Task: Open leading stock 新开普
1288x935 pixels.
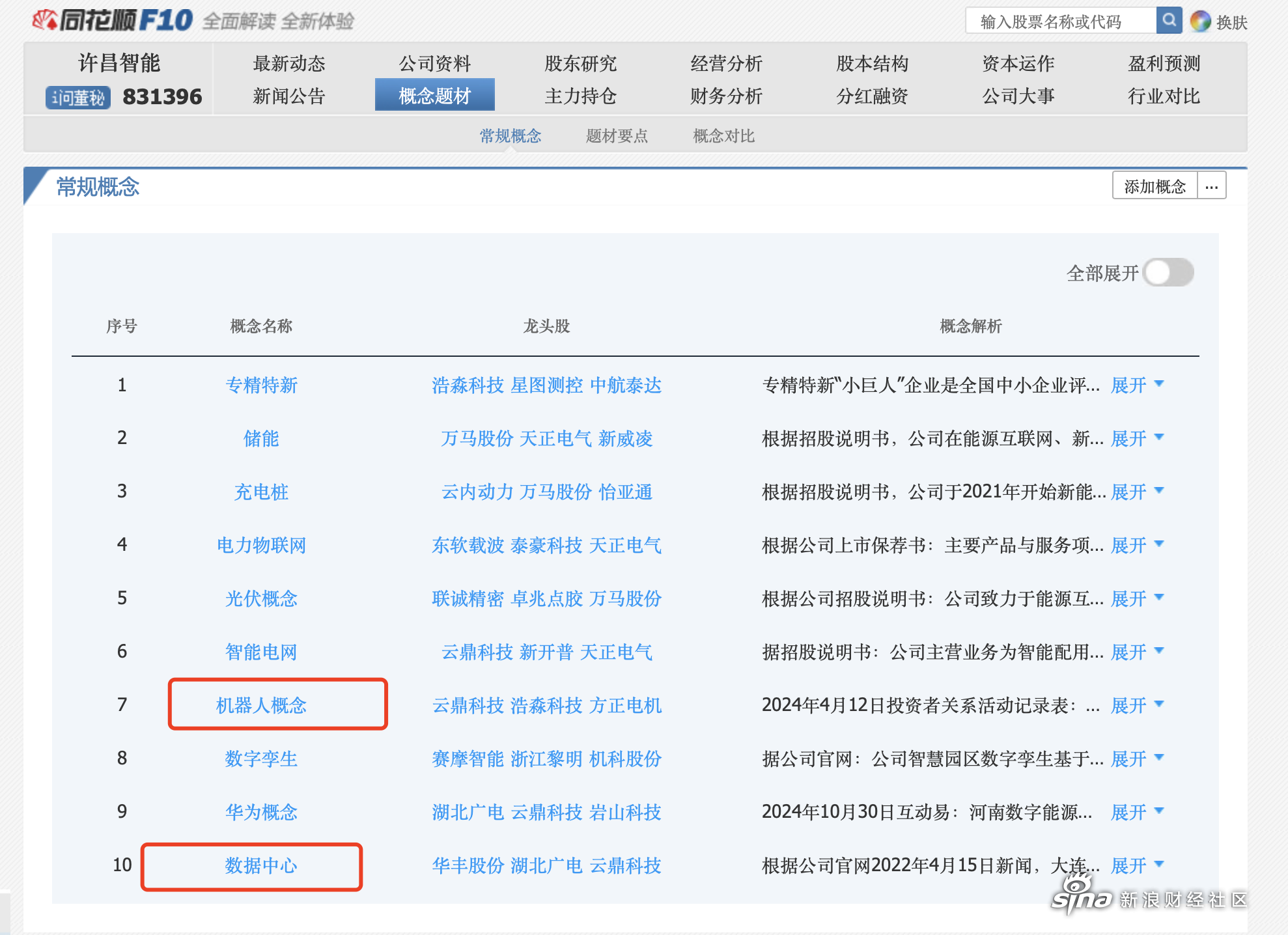Action: click(547, 652)
